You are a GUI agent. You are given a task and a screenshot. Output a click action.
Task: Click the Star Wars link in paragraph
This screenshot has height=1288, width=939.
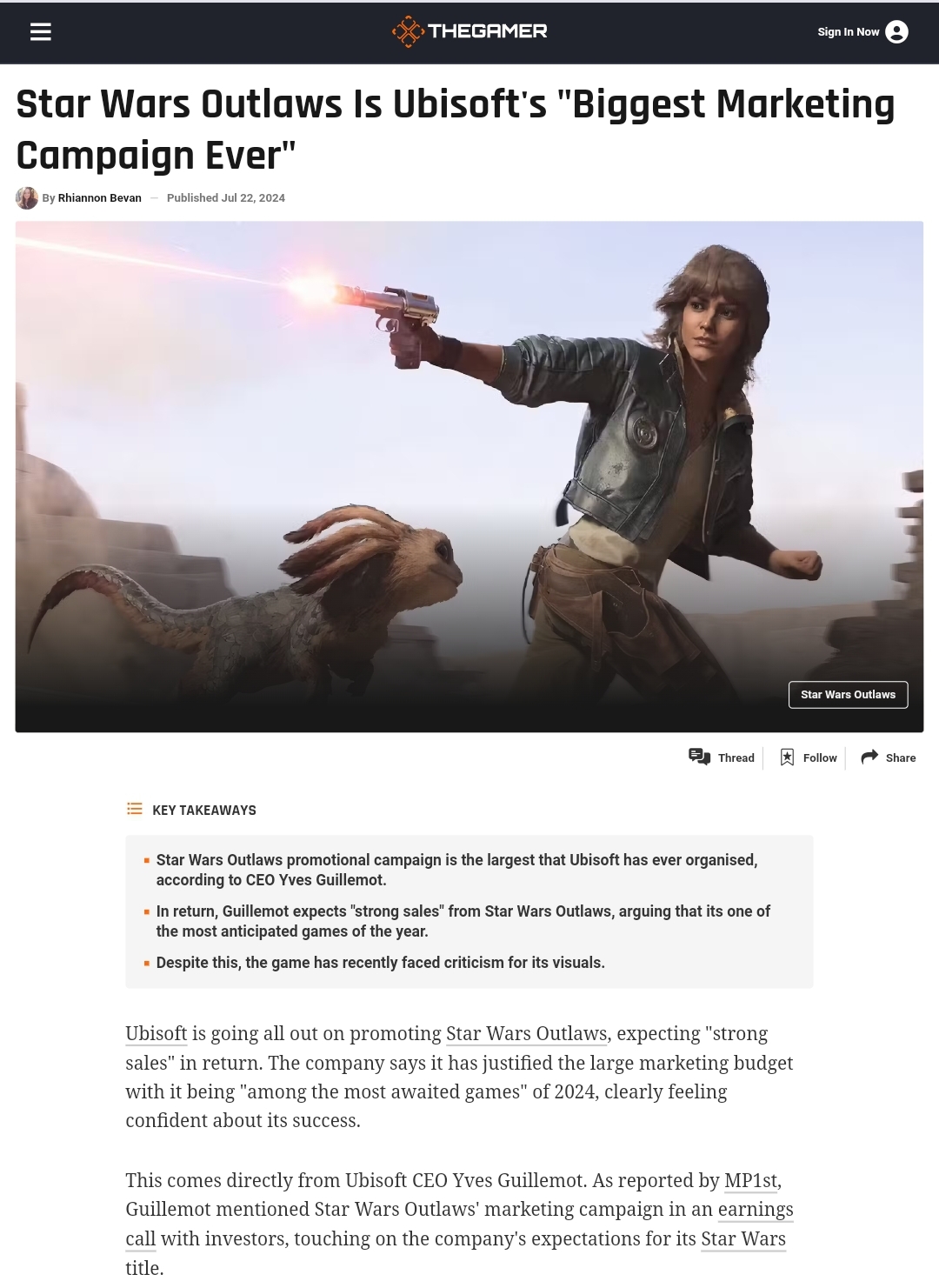(743, 1239)
